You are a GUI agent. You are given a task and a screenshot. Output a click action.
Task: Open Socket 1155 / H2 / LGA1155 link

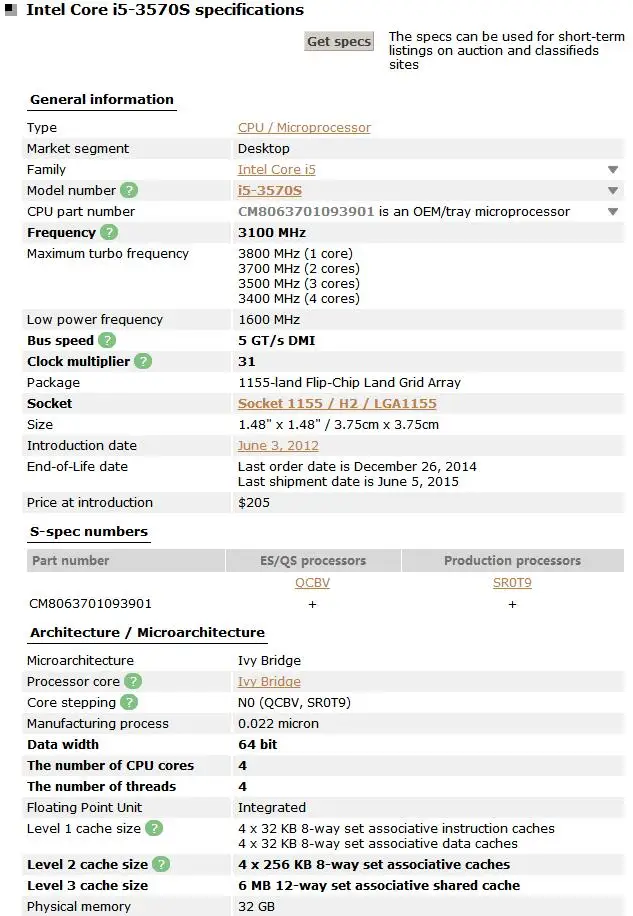coord(337,404)
